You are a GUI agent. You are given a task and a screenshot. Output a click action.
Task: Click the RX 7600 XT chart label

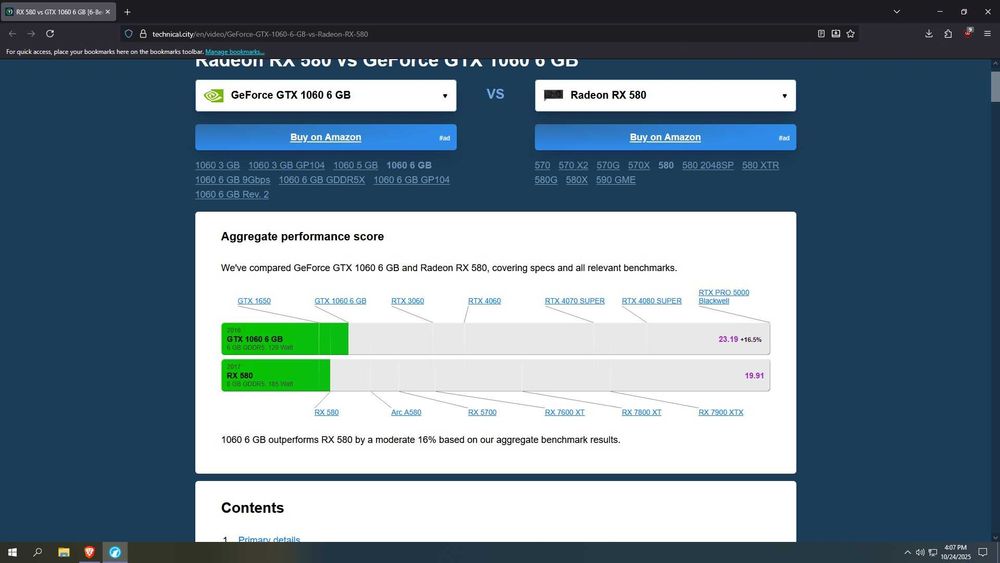click(564, 413)
